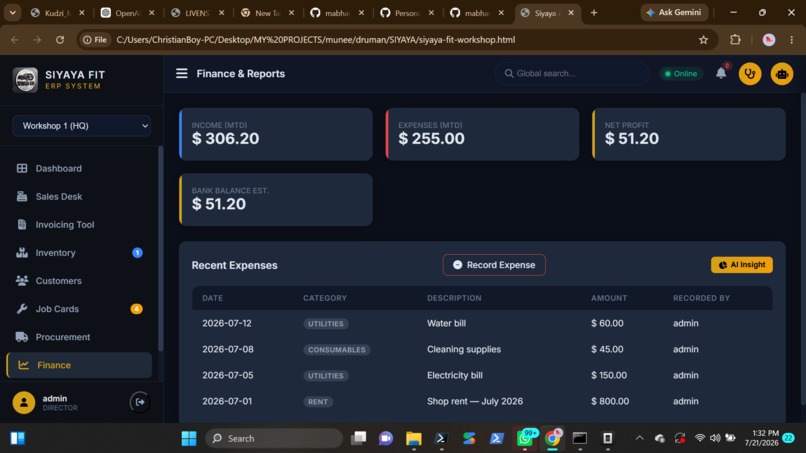The height and width of the screenshot is (453, 806).
Task: Click the Income (MTD) card
Action: coord(276,134)
